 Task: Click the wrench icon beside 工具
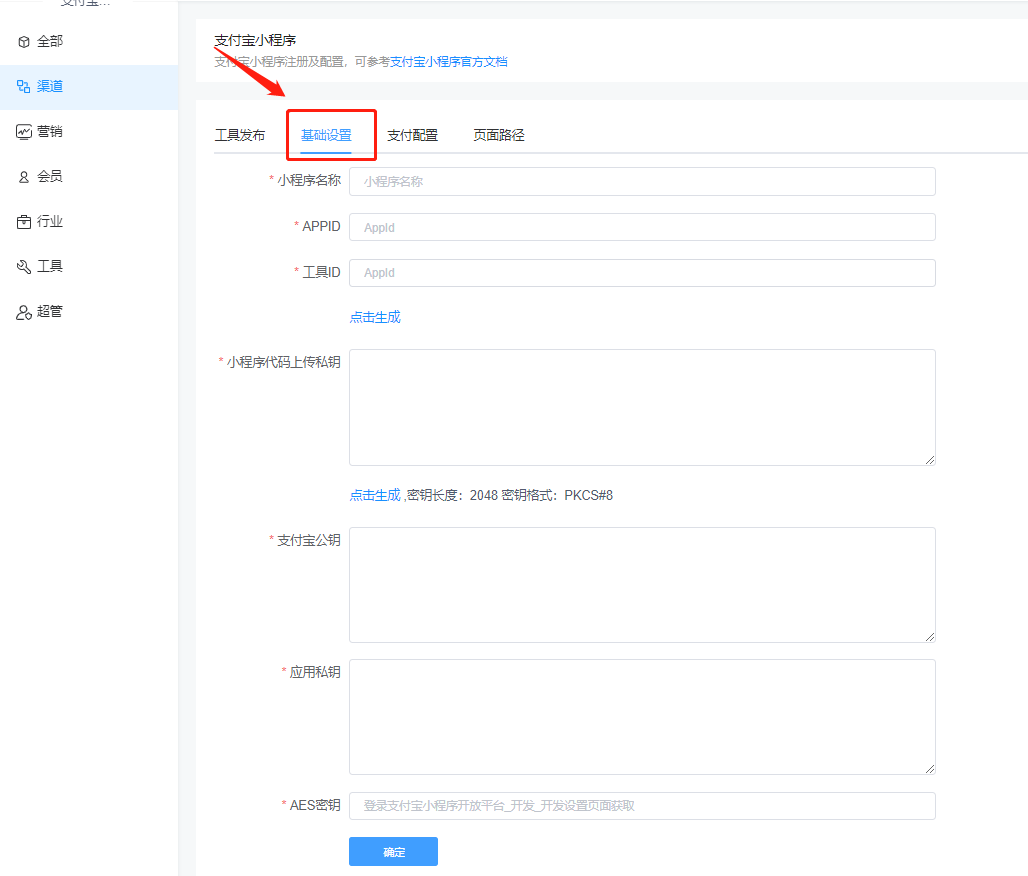pyautogui.click(x=24, y=267)
